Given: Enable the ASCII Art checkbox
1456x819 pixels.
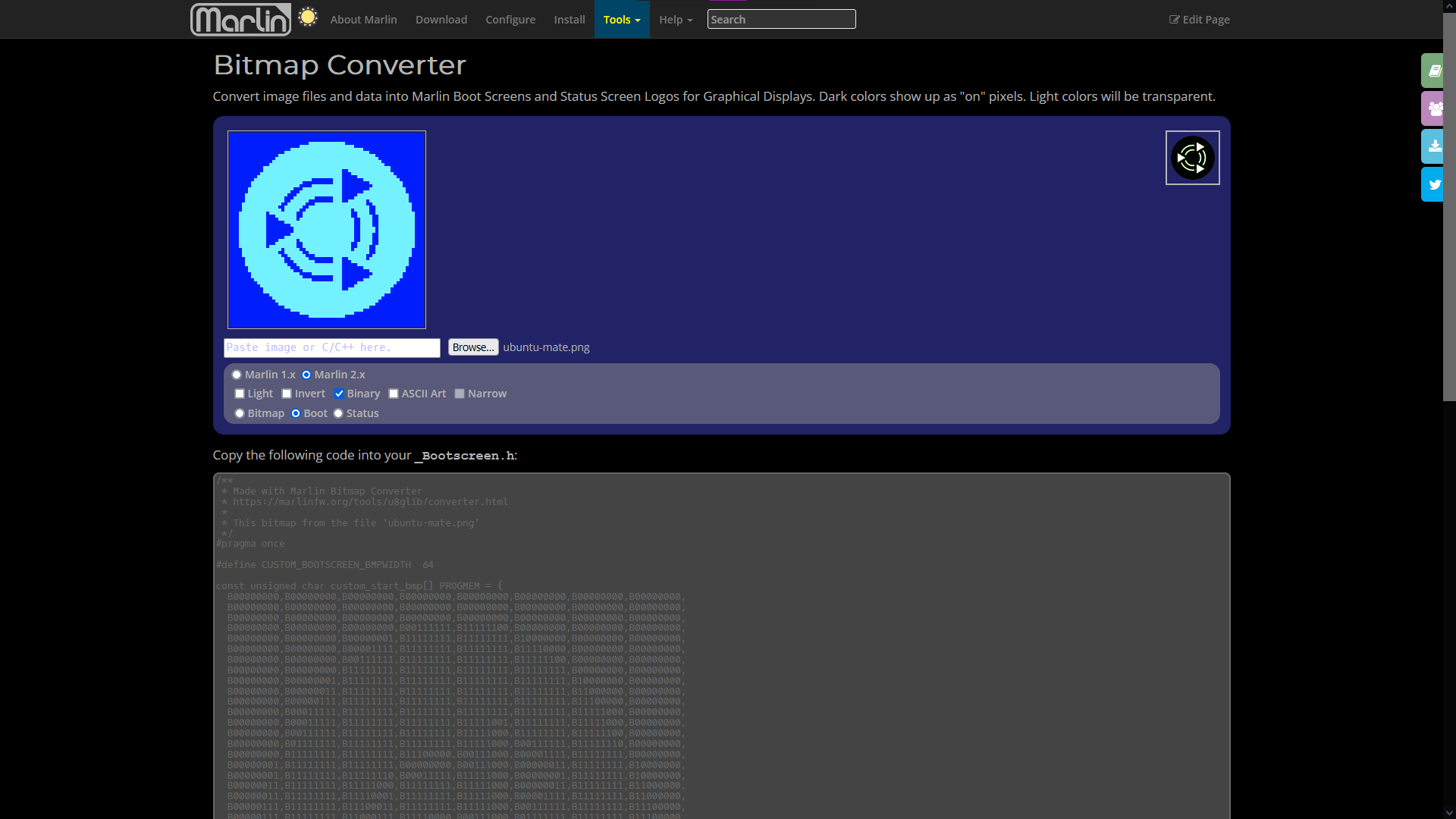Looking at the screenshot, I should [x=394, y=394].
